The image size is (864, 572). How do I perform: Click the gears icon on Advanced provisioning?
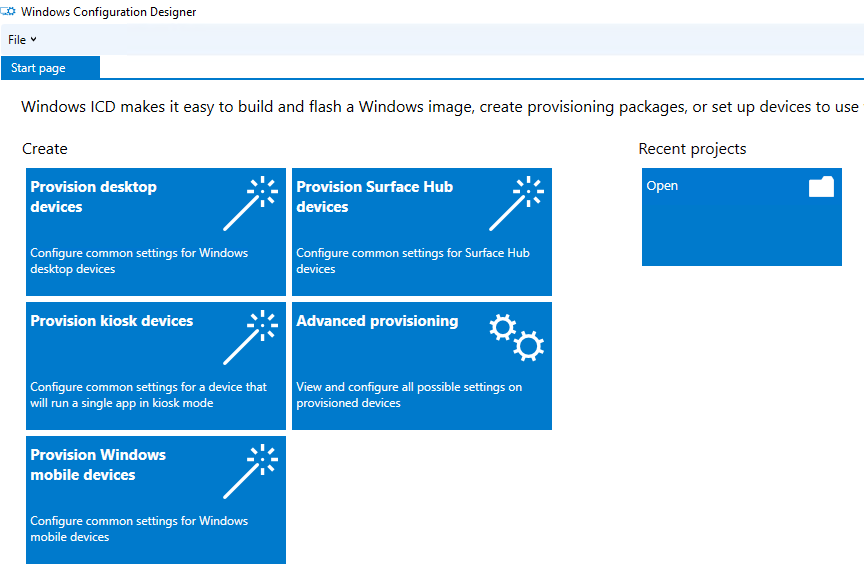(x=517, y=337)
